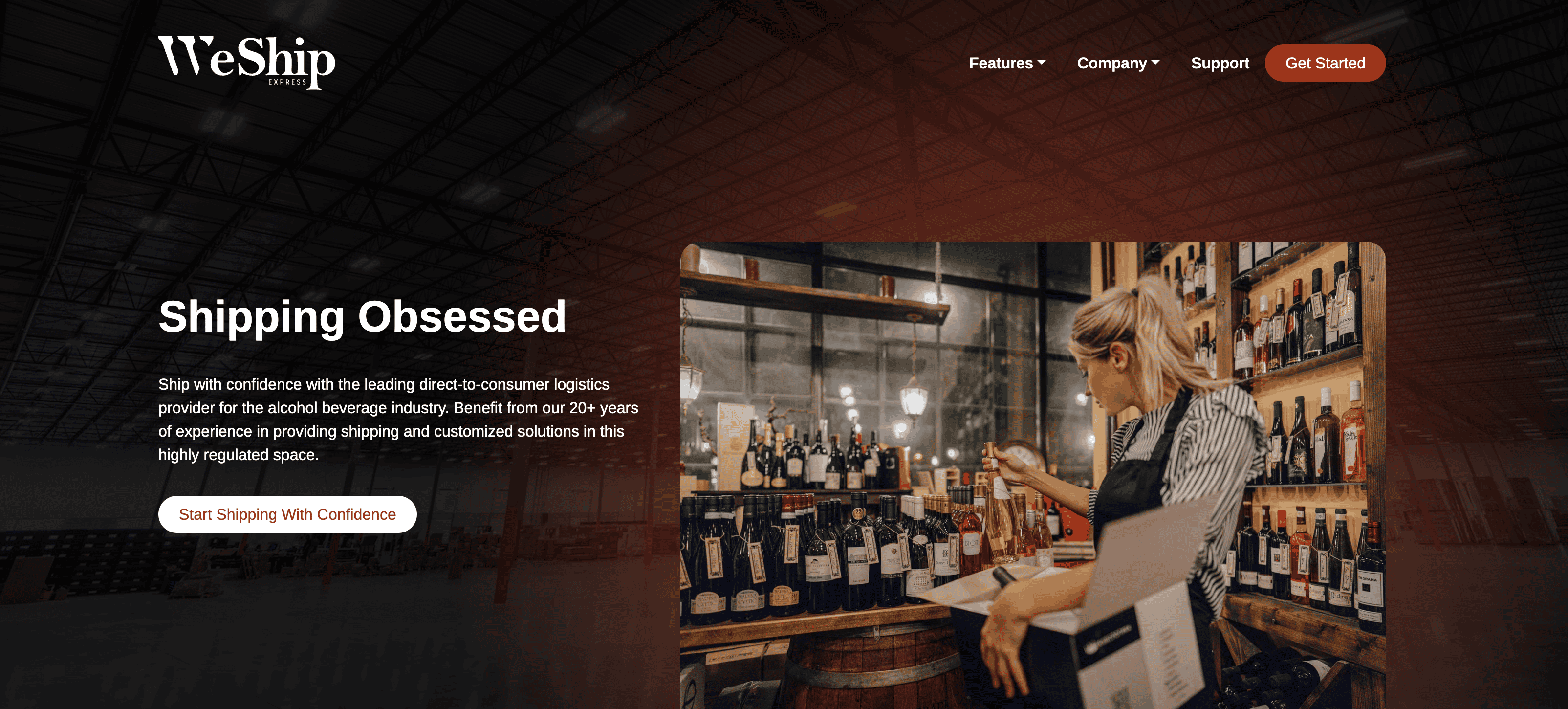Click the WeShip Express logo
Image resolution: width=1568 pixels, height=709 pixels.
246,62
